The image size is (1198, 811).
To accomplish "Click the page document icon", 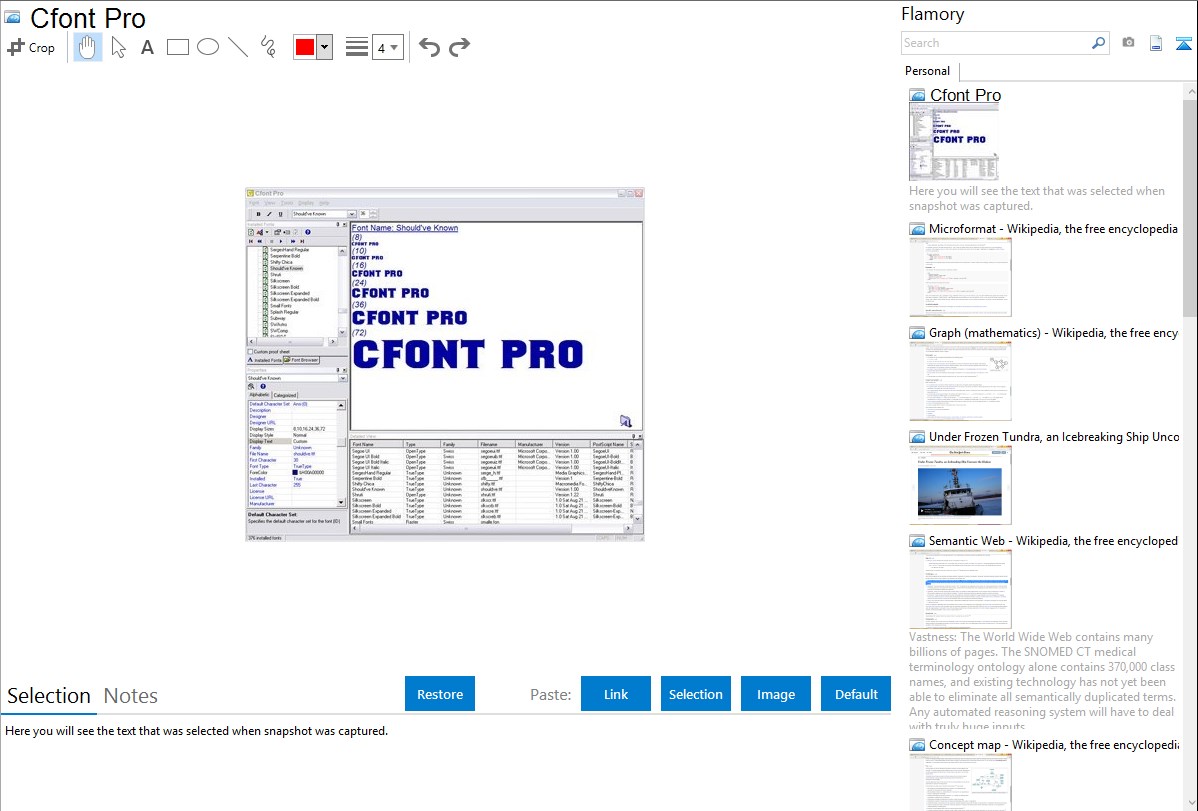I will click(1156, 43).
